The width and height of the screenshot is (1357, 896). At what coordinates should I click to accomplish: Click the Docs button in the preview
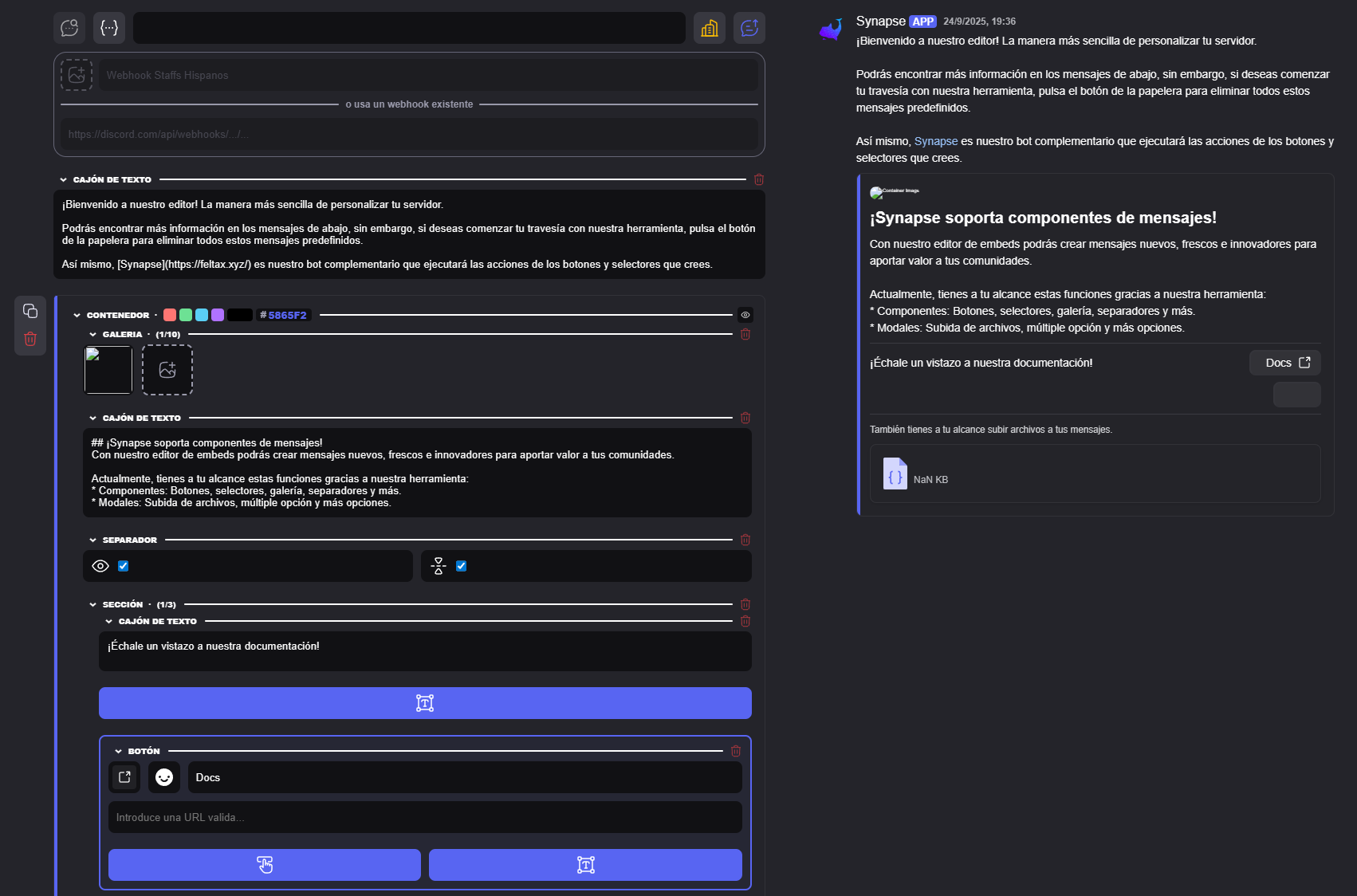click(1285, 363)
